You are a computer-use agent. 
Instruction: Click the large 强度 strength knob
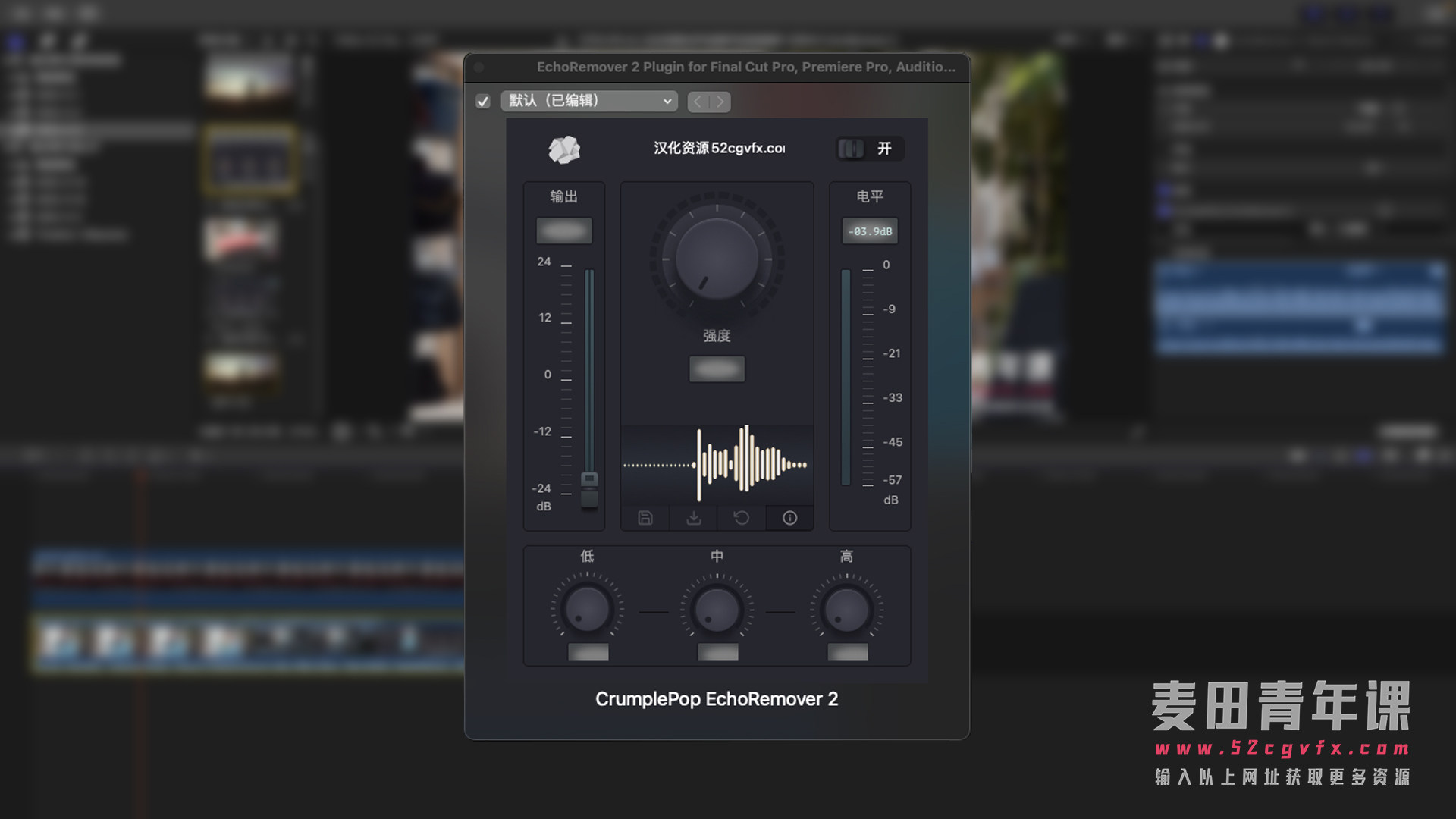tap(717, 258)
